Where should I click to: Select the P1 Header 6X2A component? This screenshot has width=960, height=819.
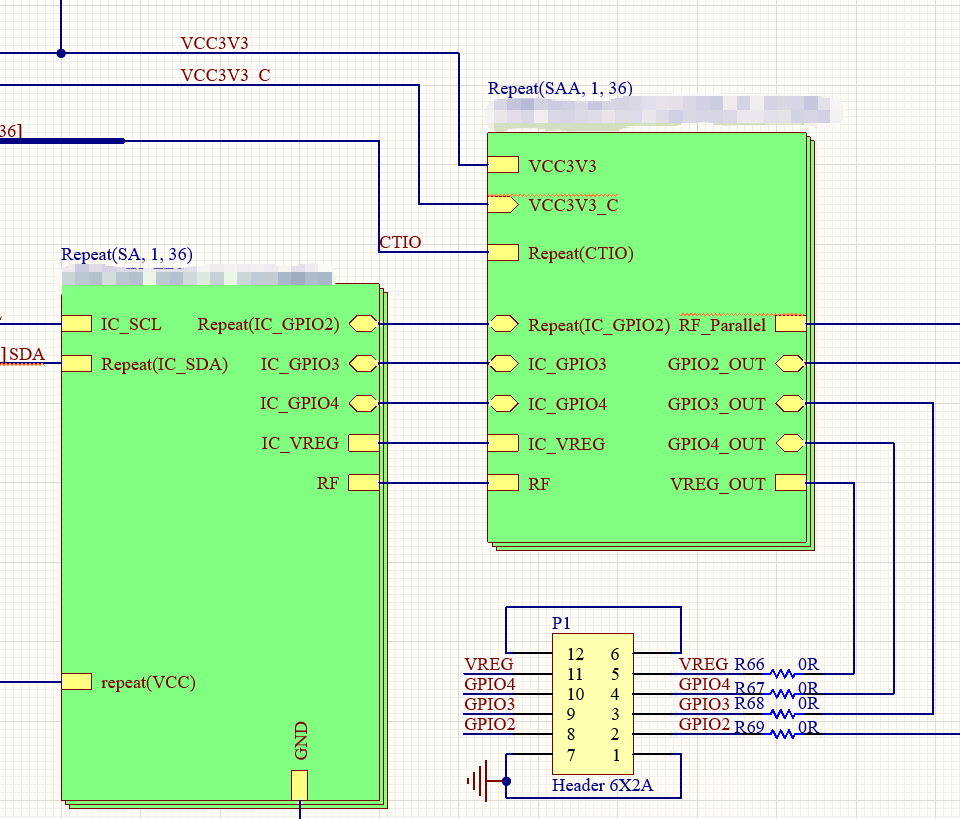click(x=593, y=704)
